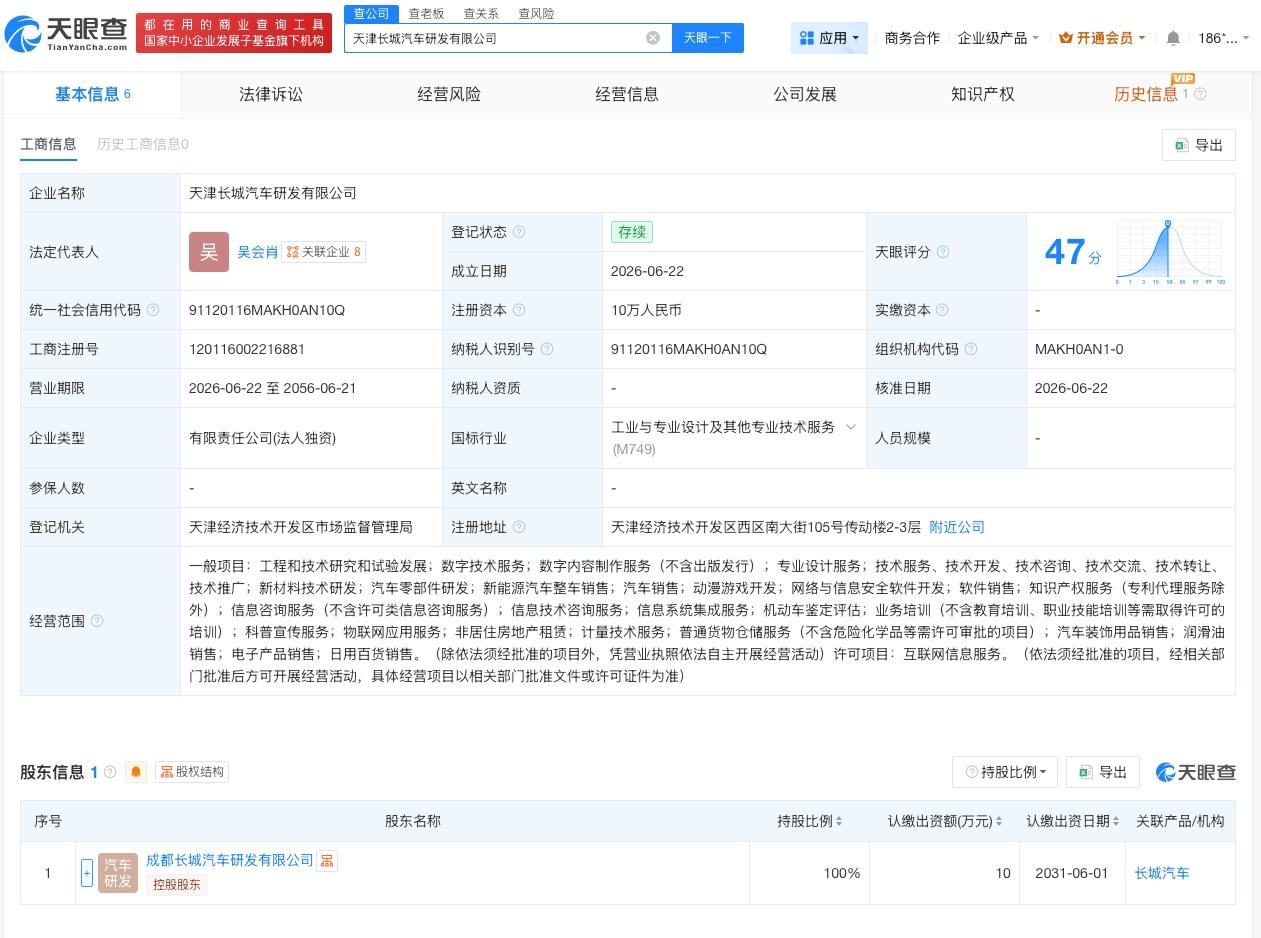
Task: Click help icon beside 天眼评分
Action: coord(942,252)
